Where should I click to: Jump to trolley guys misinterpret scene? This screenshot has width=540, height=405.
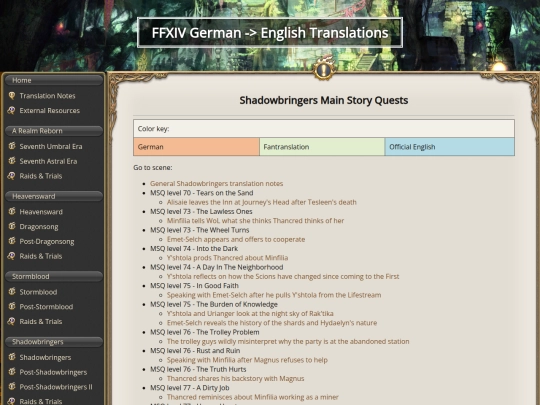288,342
